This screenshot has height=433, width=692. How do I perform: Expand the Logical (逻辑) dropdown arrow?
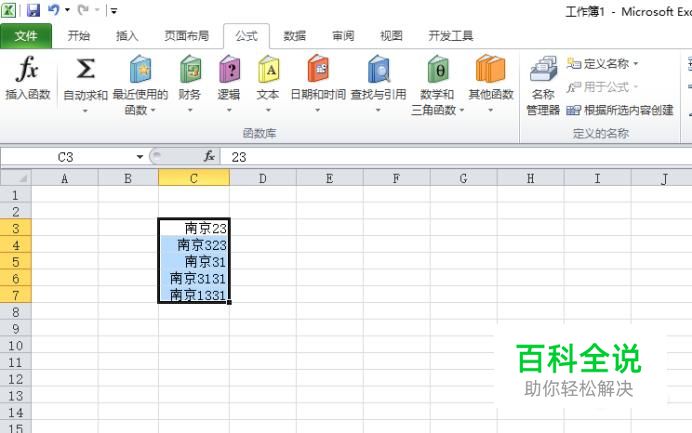229,110
